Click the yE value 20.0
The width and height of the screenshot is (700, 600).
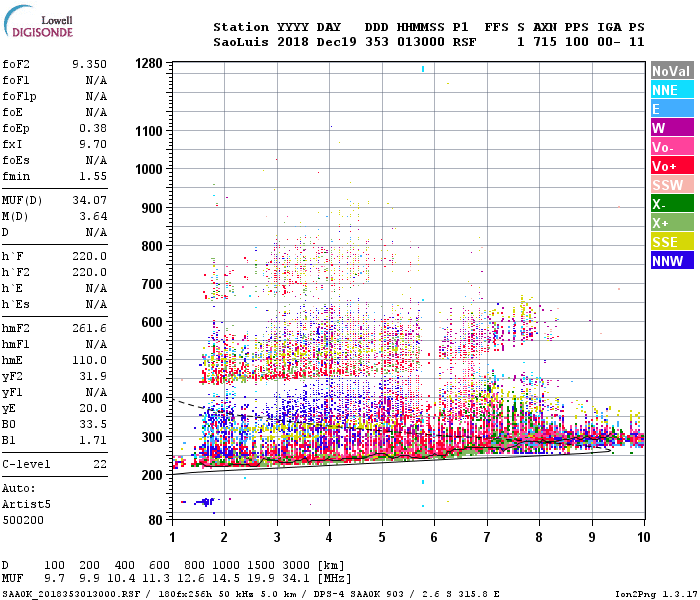pos(93,408)
